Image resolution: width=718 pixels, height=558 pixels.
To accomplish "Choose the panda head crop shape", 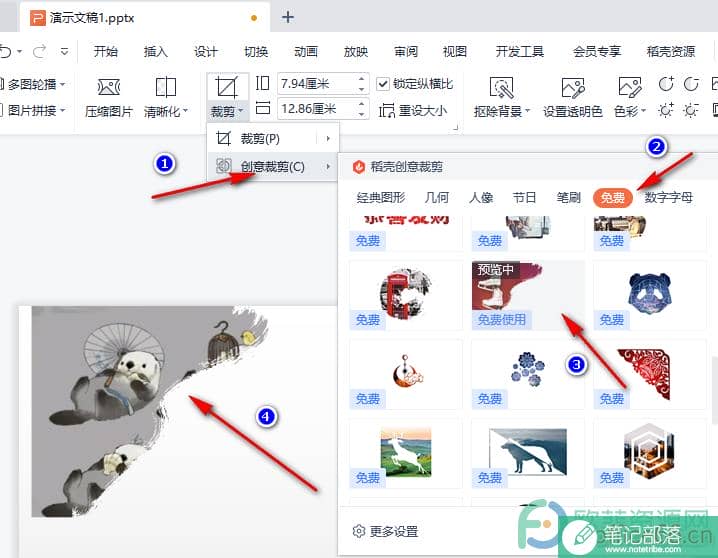I will [649, 295].
